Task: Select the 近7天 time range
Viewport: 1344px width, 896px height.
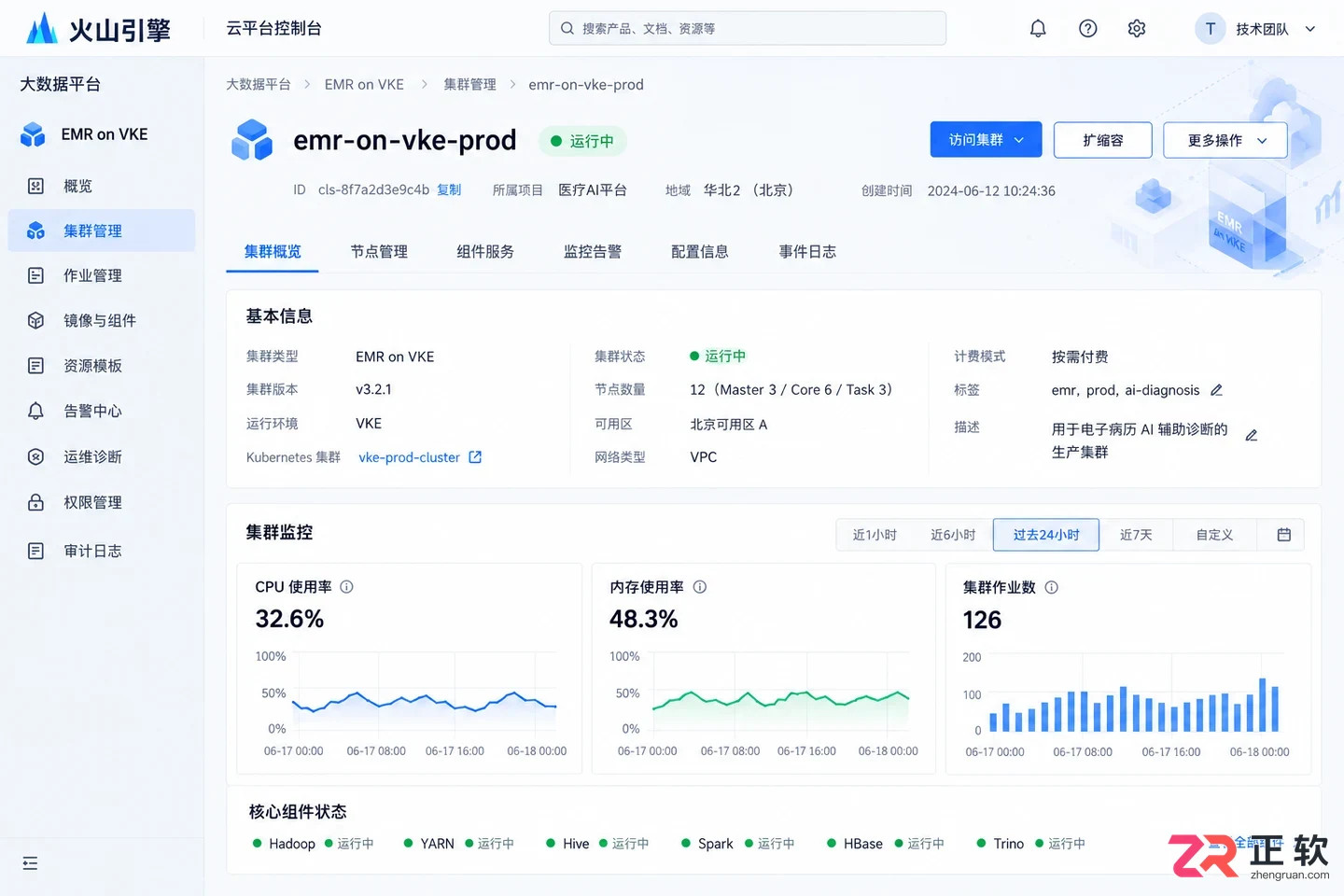Action: [x=1136, y=535]
